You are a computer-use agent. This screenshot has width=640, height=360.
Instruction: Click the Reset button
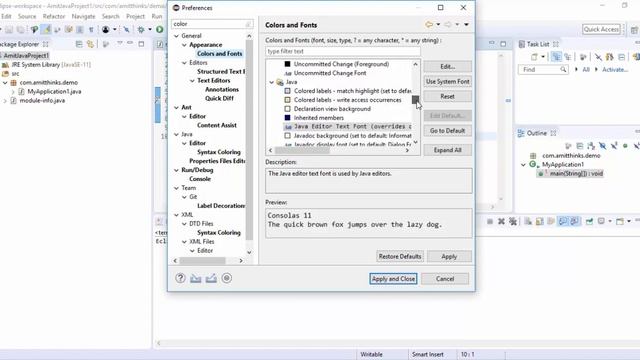click(447, 96)
